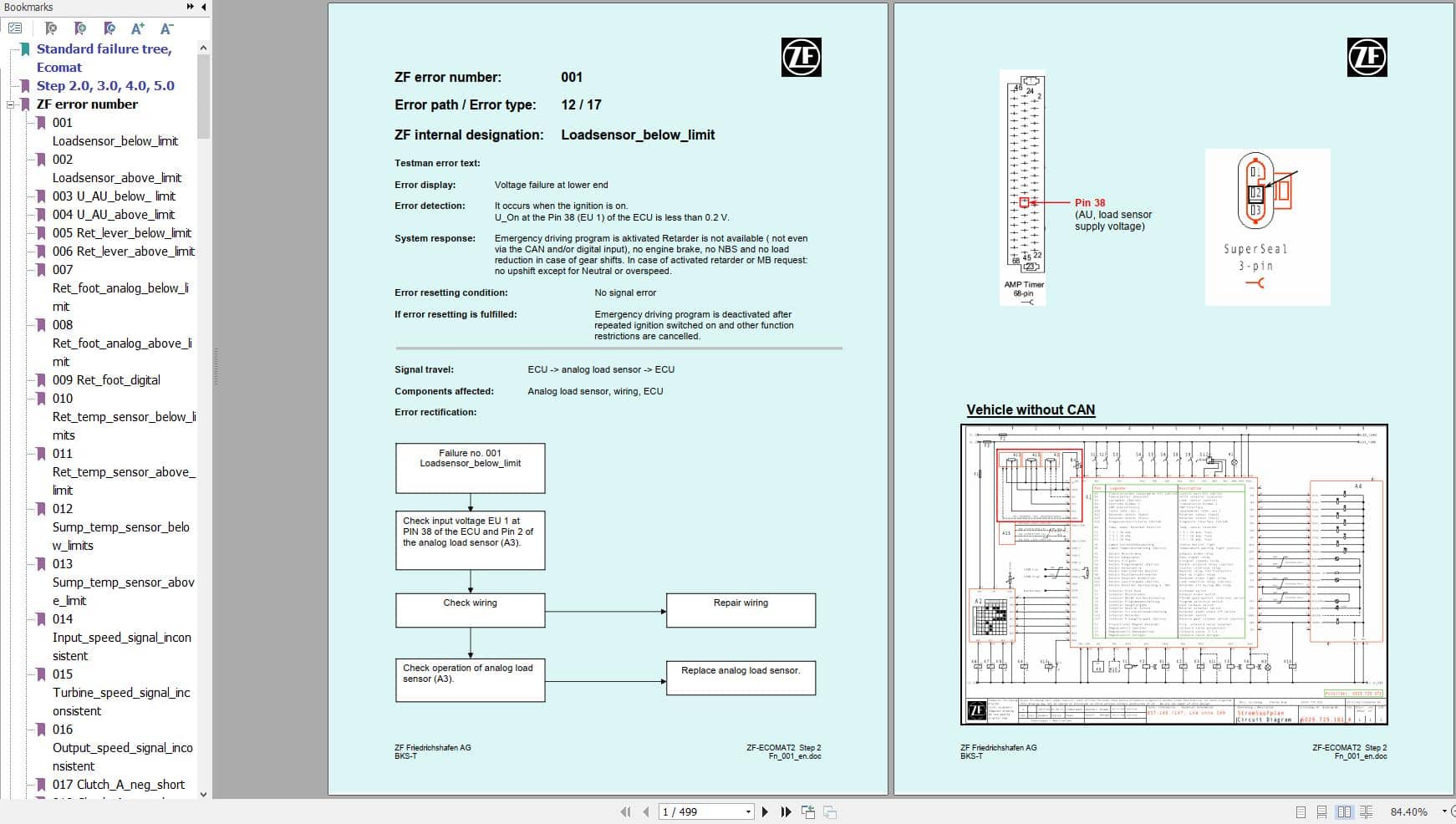Click the previous view icon
Viewport: 1456px width, 824px height.
(808, 811)
